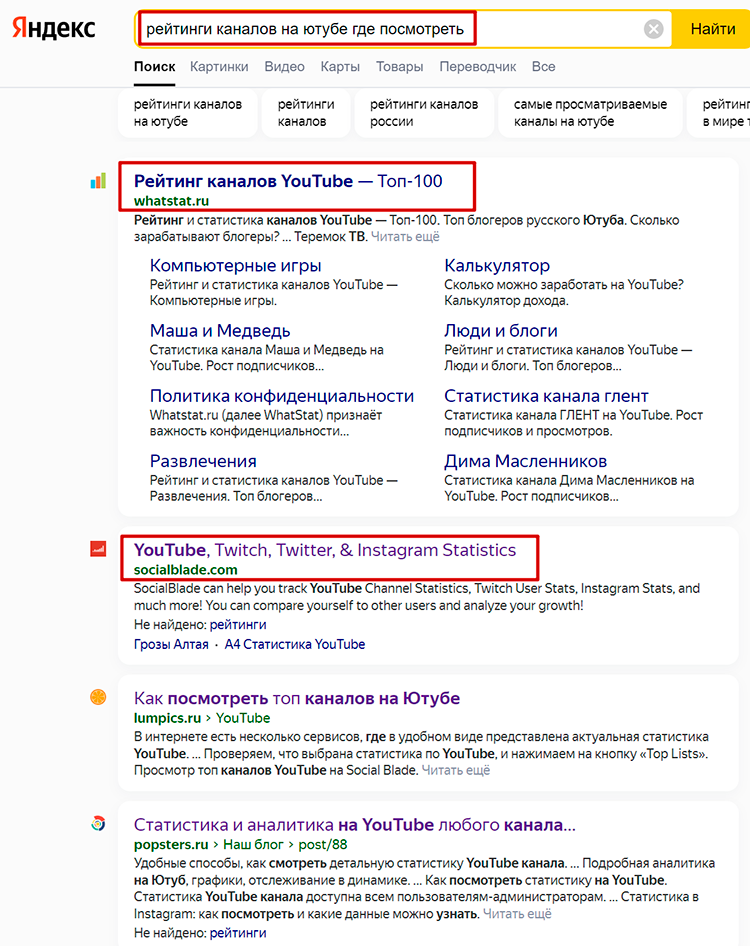The height and width of the screenshot is (946, 750).
Task: Open the 'Дима Масленников' sitelink
Action: pos(526,461)
